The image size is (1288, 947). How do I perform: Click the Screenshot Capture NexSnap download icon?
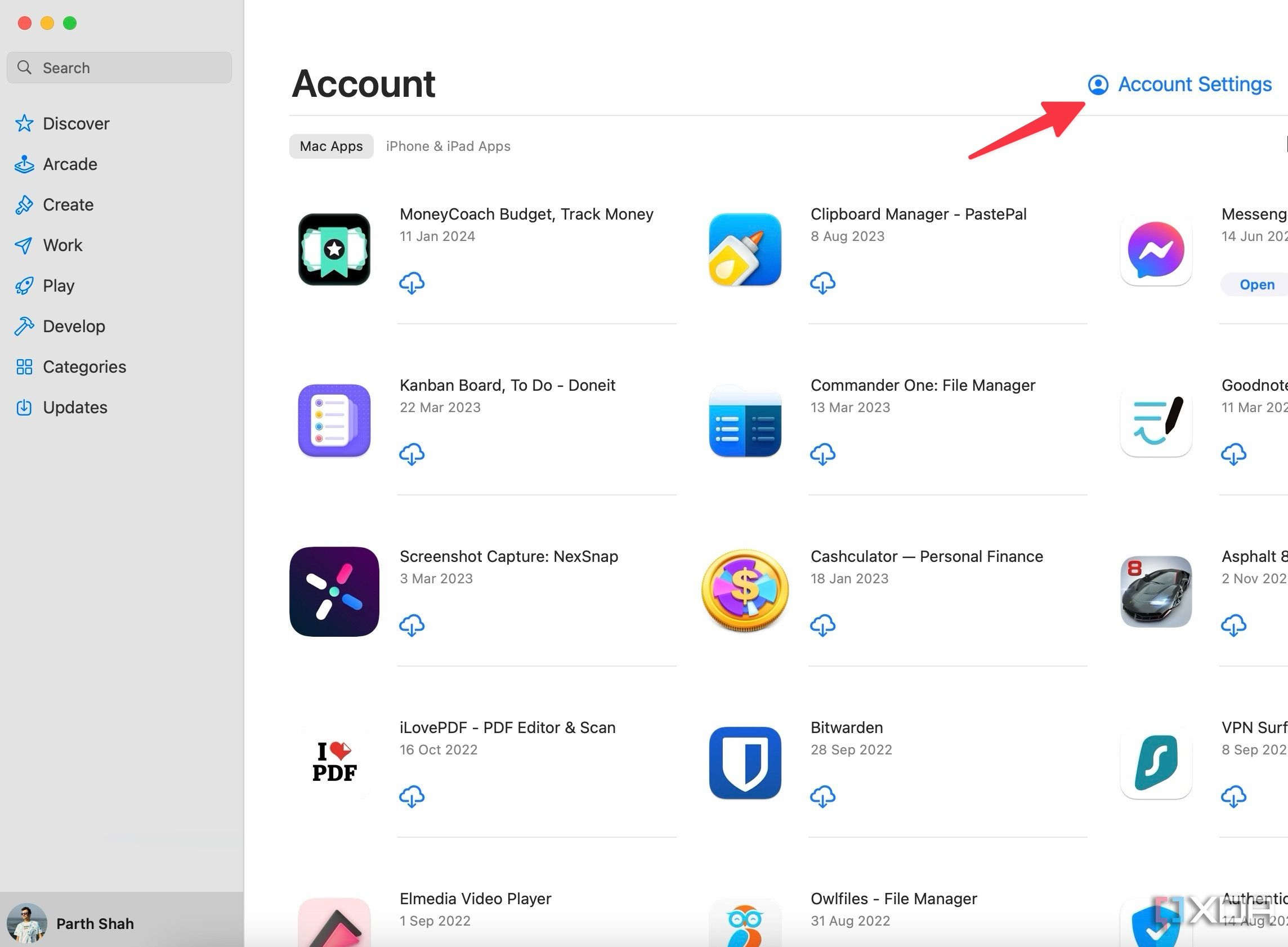(x=412, y=625)
